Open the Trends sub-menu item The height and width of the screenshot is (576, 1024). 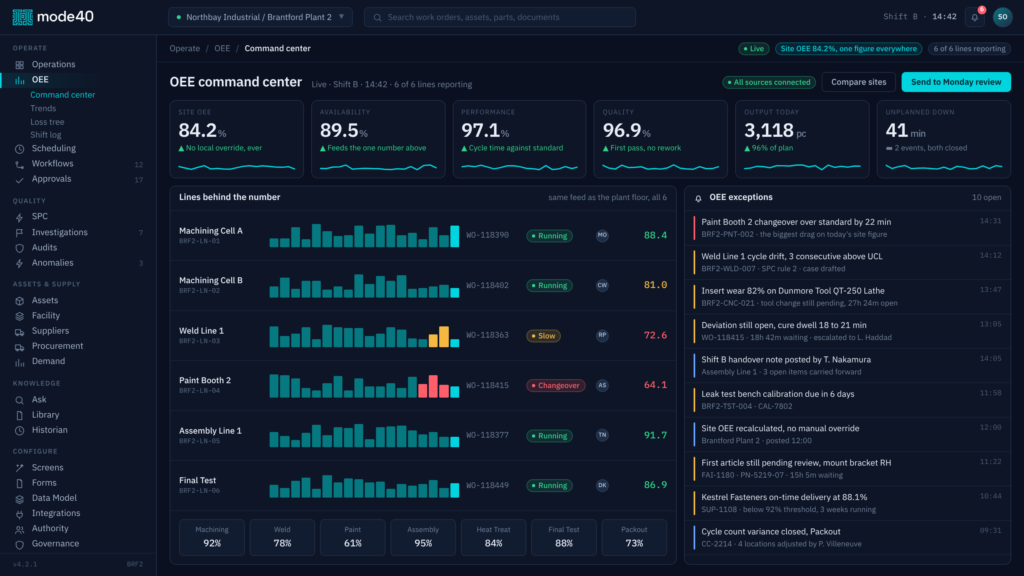click(x=43, y=108)
